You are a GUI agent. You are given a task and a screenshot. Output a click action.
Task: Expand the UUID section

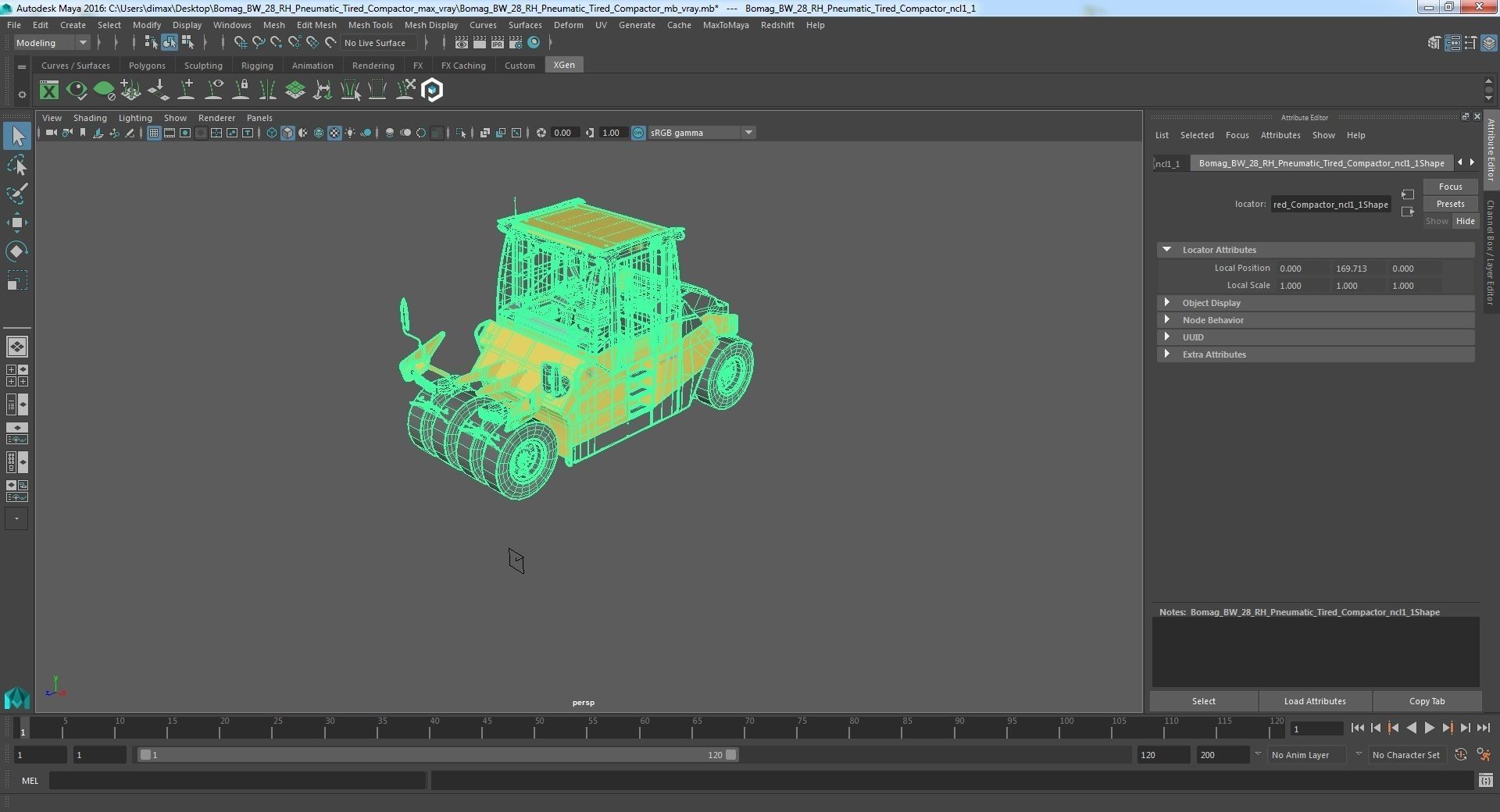click(x=1167, y=337)
